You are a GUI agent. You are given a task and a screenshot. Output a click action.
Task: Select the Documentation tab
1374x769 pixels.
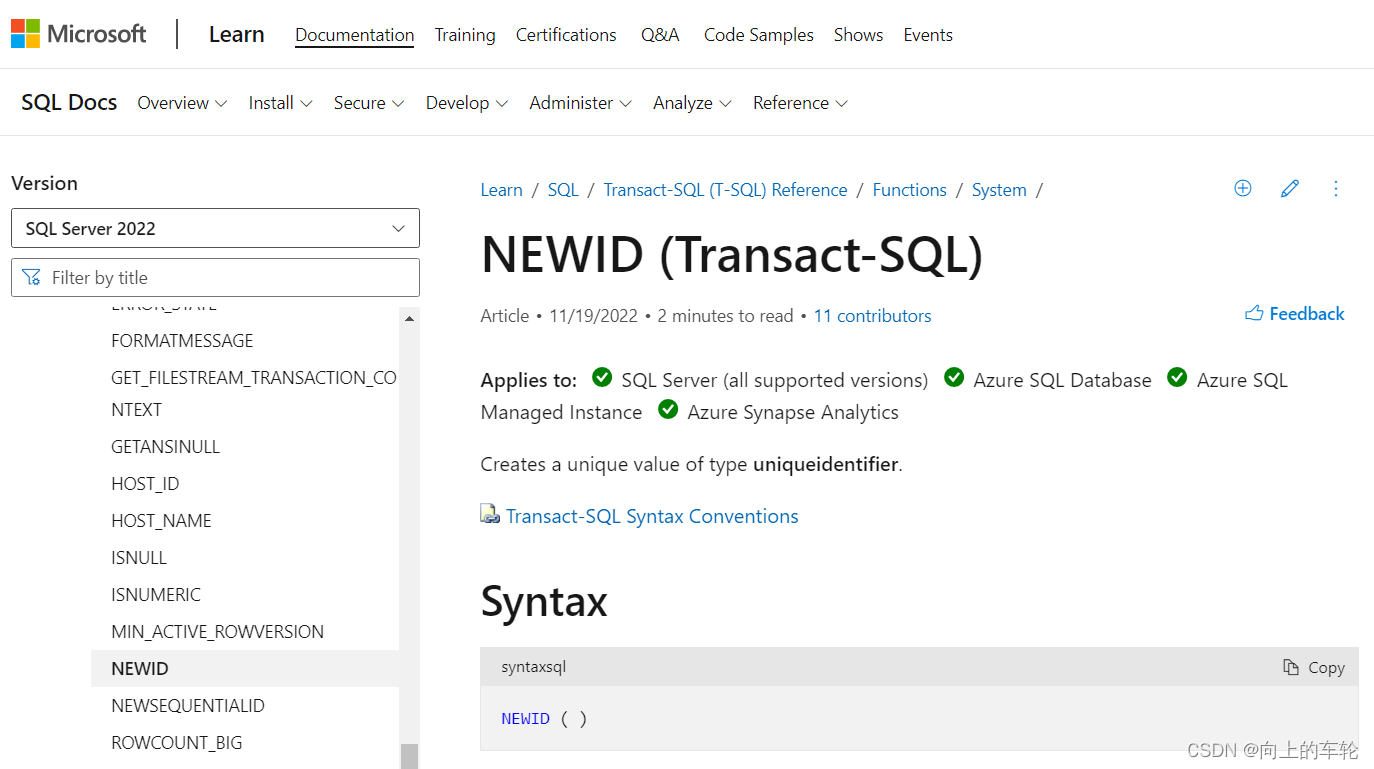click(354, 35)
